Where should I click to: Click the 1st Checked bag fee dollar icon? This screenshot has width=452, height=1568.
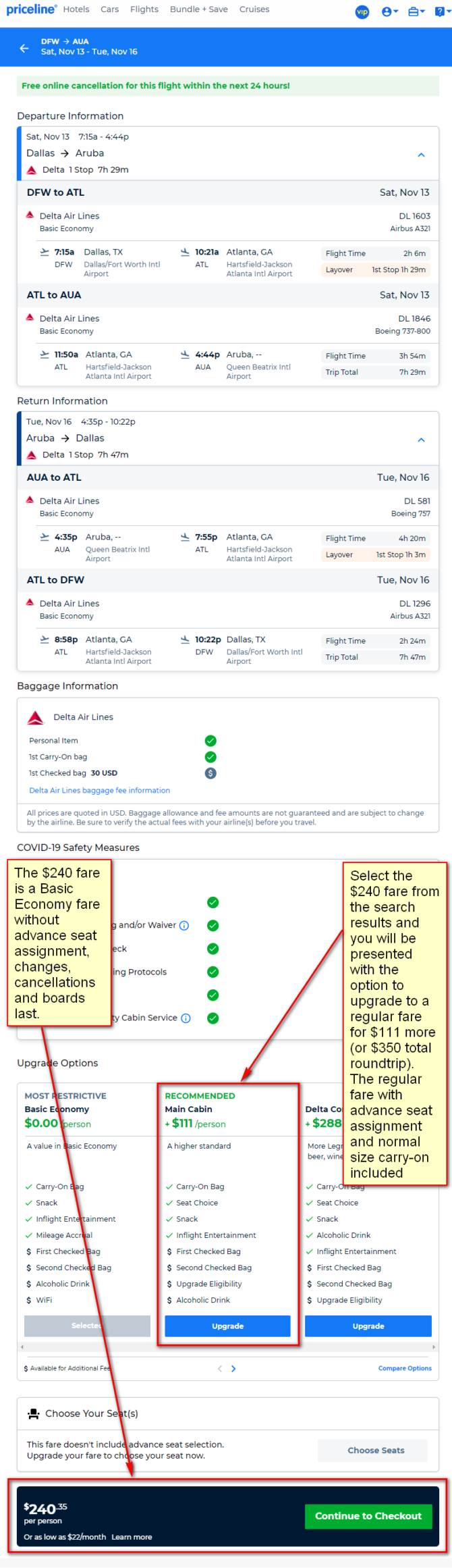[210, 773]
